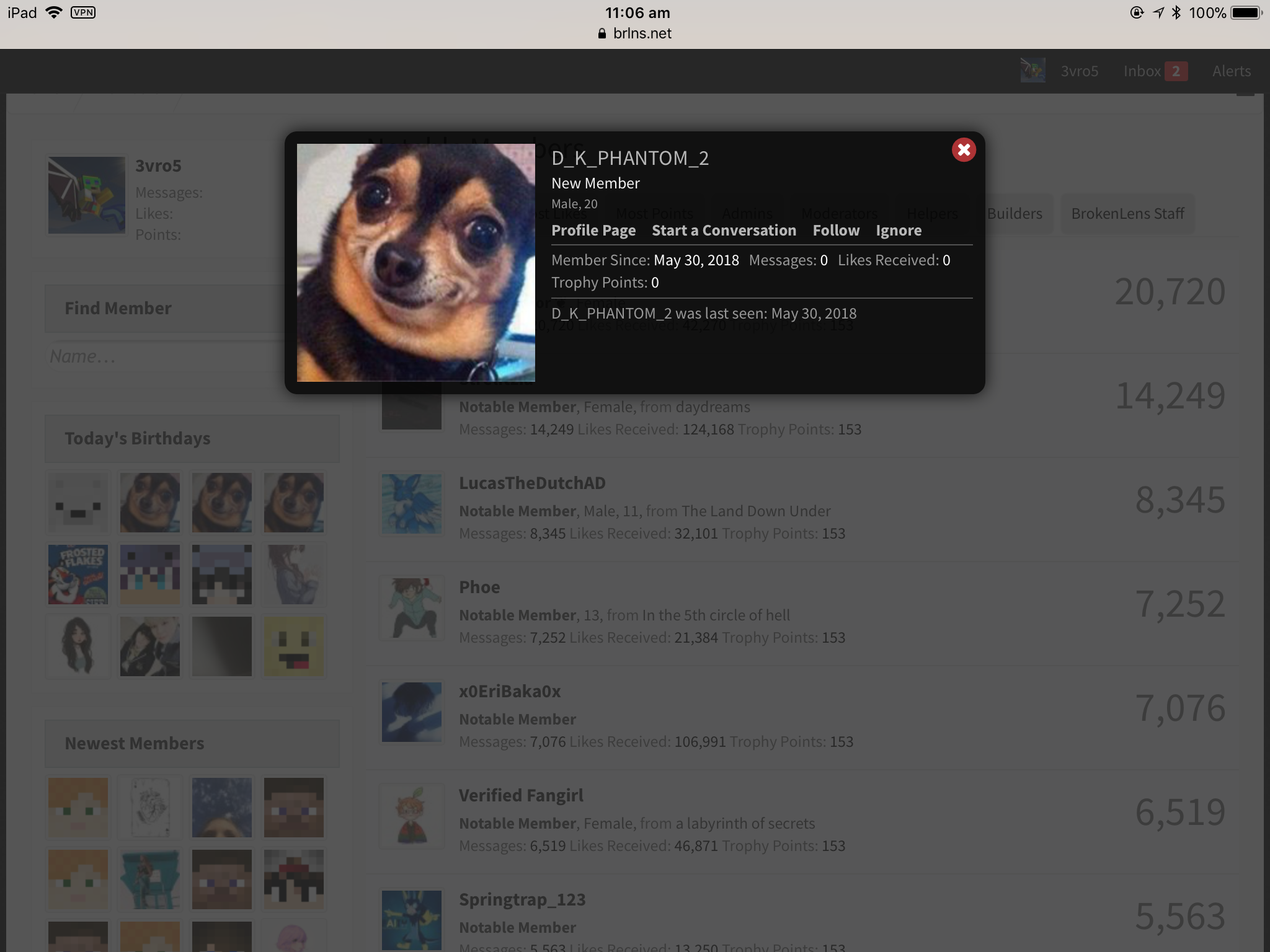This screenshot has height=952, width=1270.
Task: Click Start a Conversation link
Action: [x=724, y=231]
